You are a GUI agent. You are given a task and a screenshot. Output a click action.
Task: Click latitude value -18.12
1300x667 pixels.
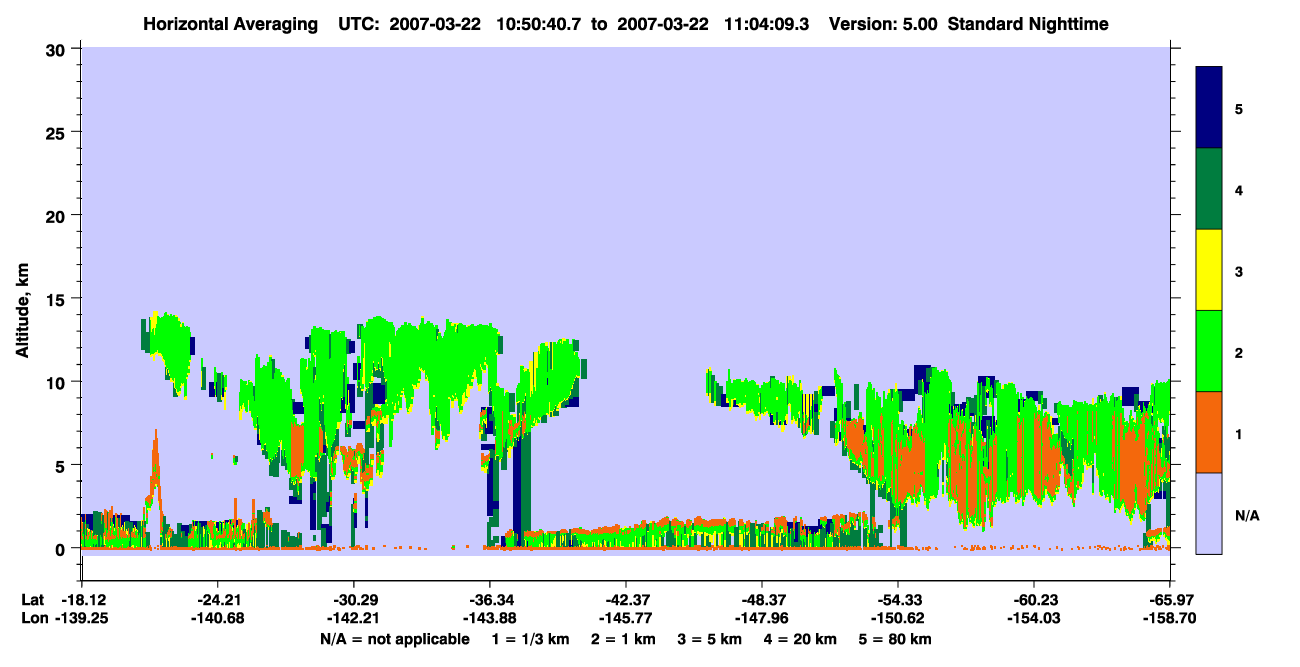point(82,600)
